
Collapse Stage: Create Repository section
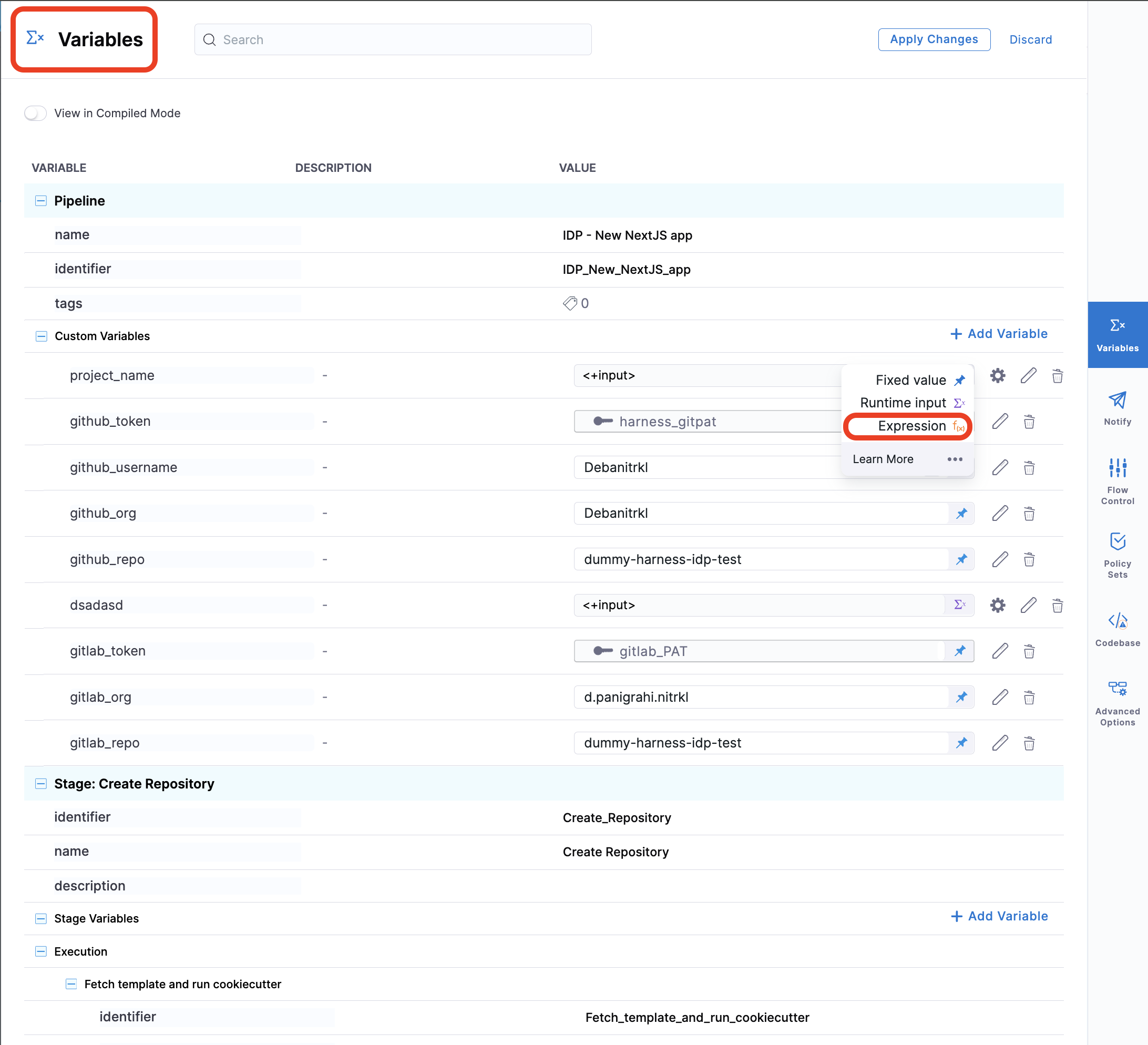click(x=41, y=784)
